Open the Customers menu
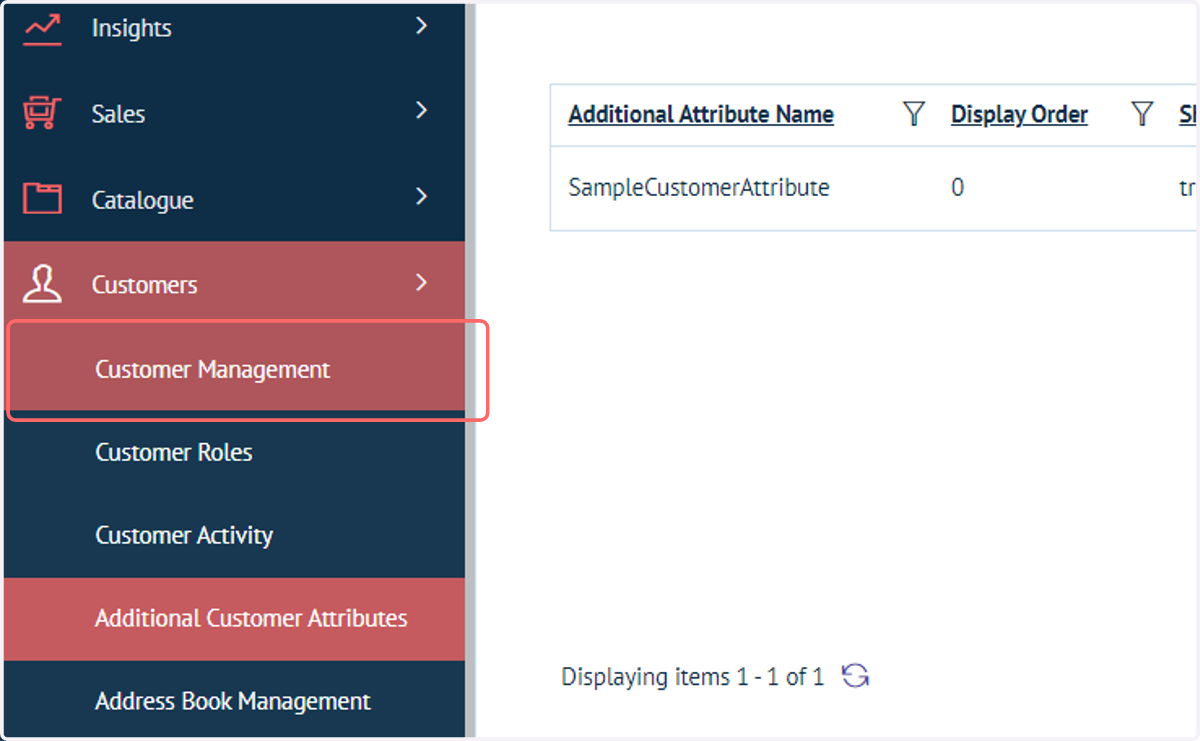This screenshot has height=741, width=1200. coord(234,284)
